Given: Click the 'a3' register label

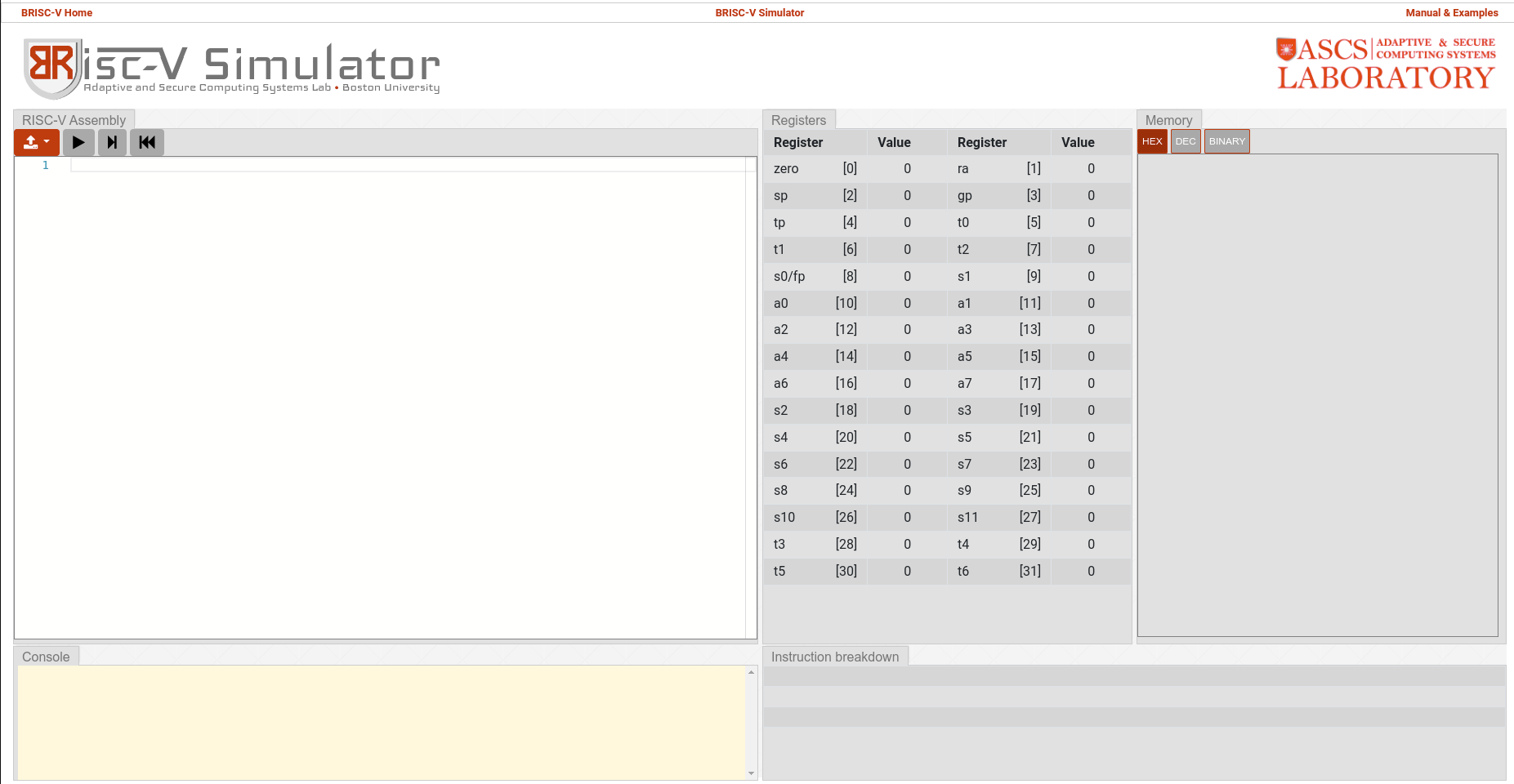Looking at the screenshot, I should [x=964, y=330].
